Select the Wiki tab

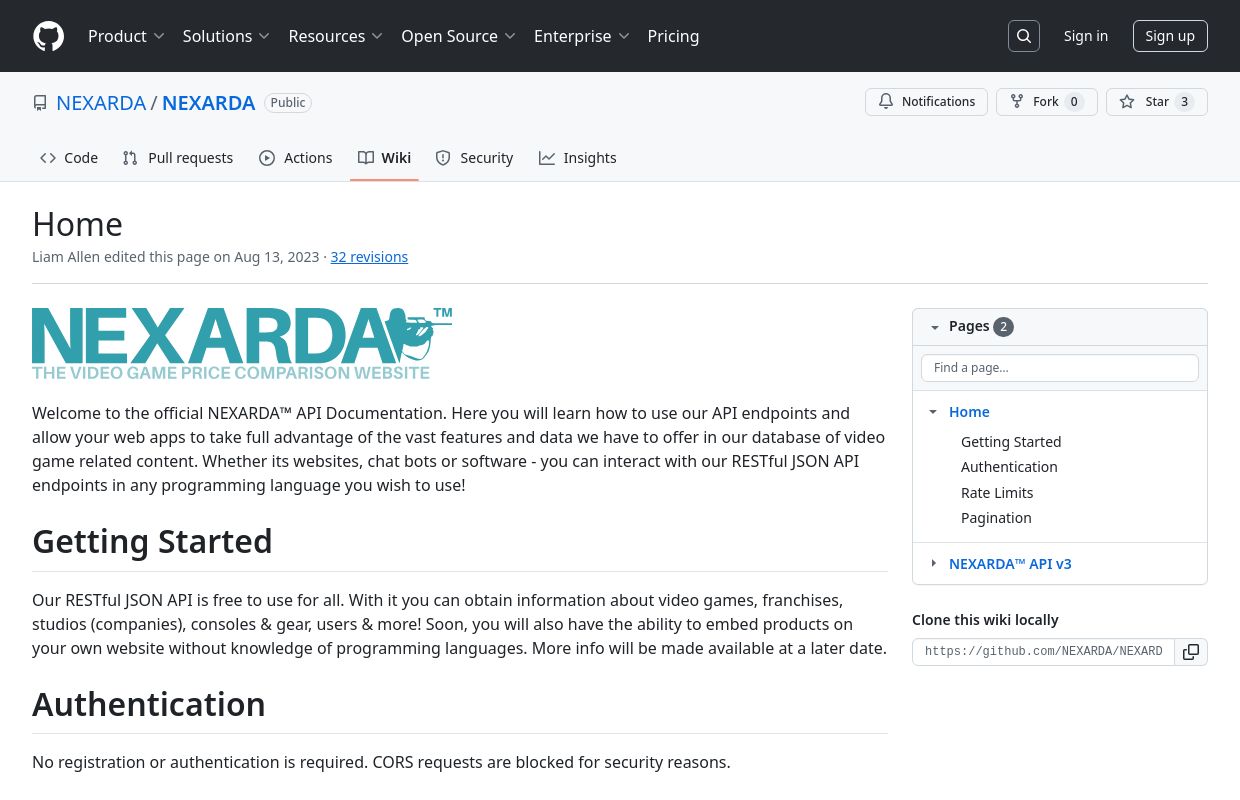pyautogui.click(x=384, y=158)
